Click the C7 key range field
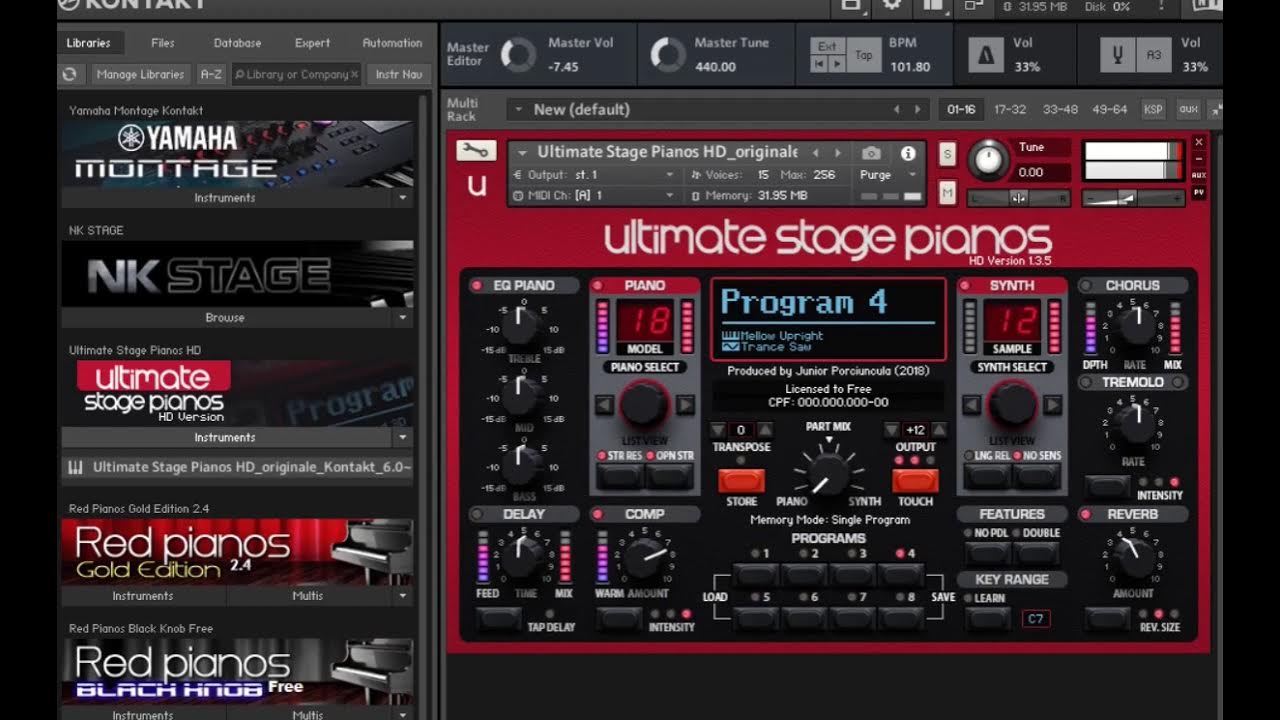Screen dimensions: 1280x720 (1036, 619)
